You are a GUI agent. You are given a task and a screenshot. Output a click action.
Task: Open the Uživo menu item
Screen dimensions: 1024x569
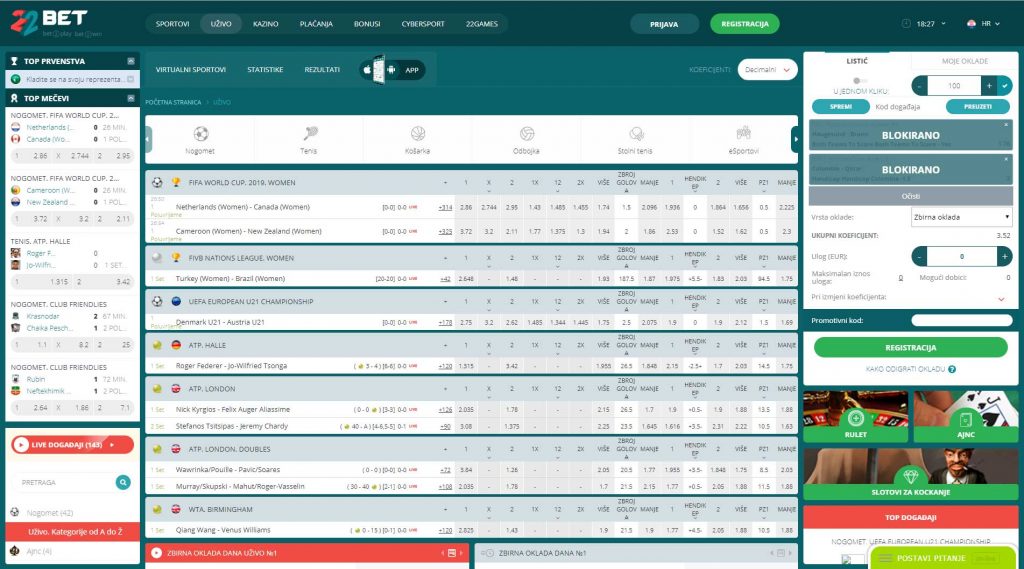click(221, 24)
